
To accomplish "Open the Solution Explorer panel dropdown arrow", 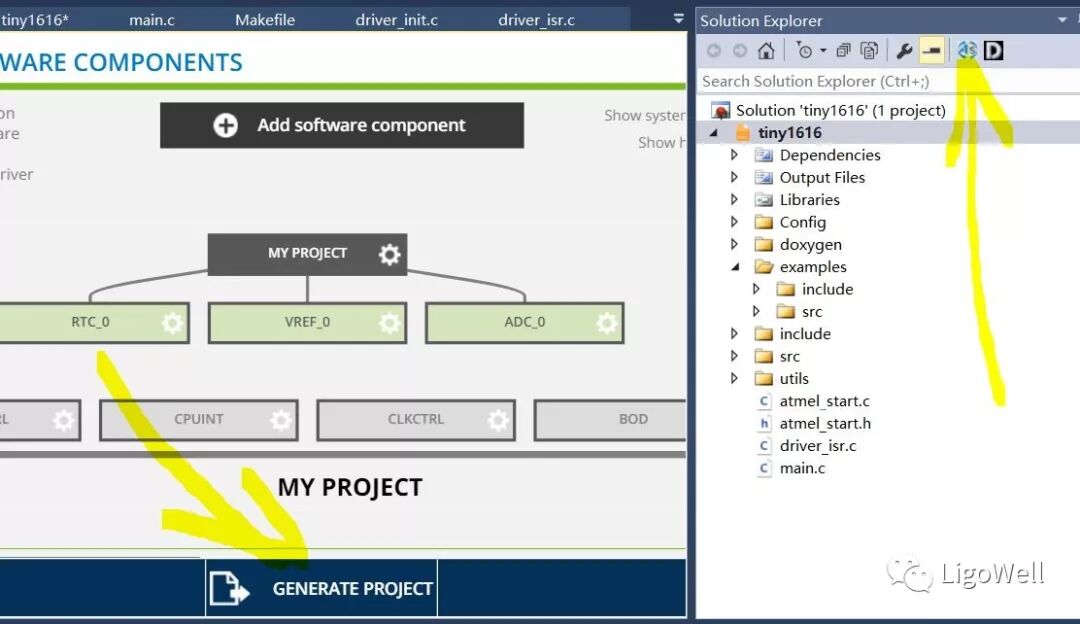I will [x=1062, y=20].
